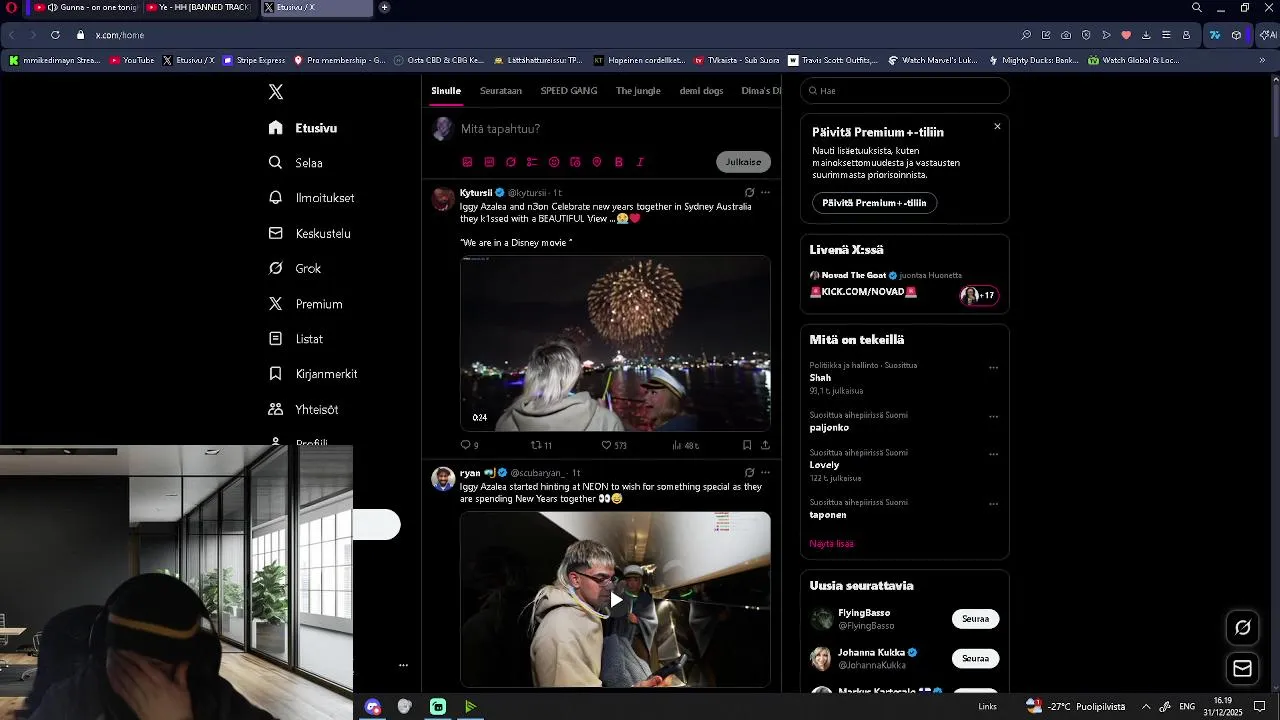Switch to the Gunna browser tab
The height and width of the screenshot is (720, 1280).
tap(84, 8)
